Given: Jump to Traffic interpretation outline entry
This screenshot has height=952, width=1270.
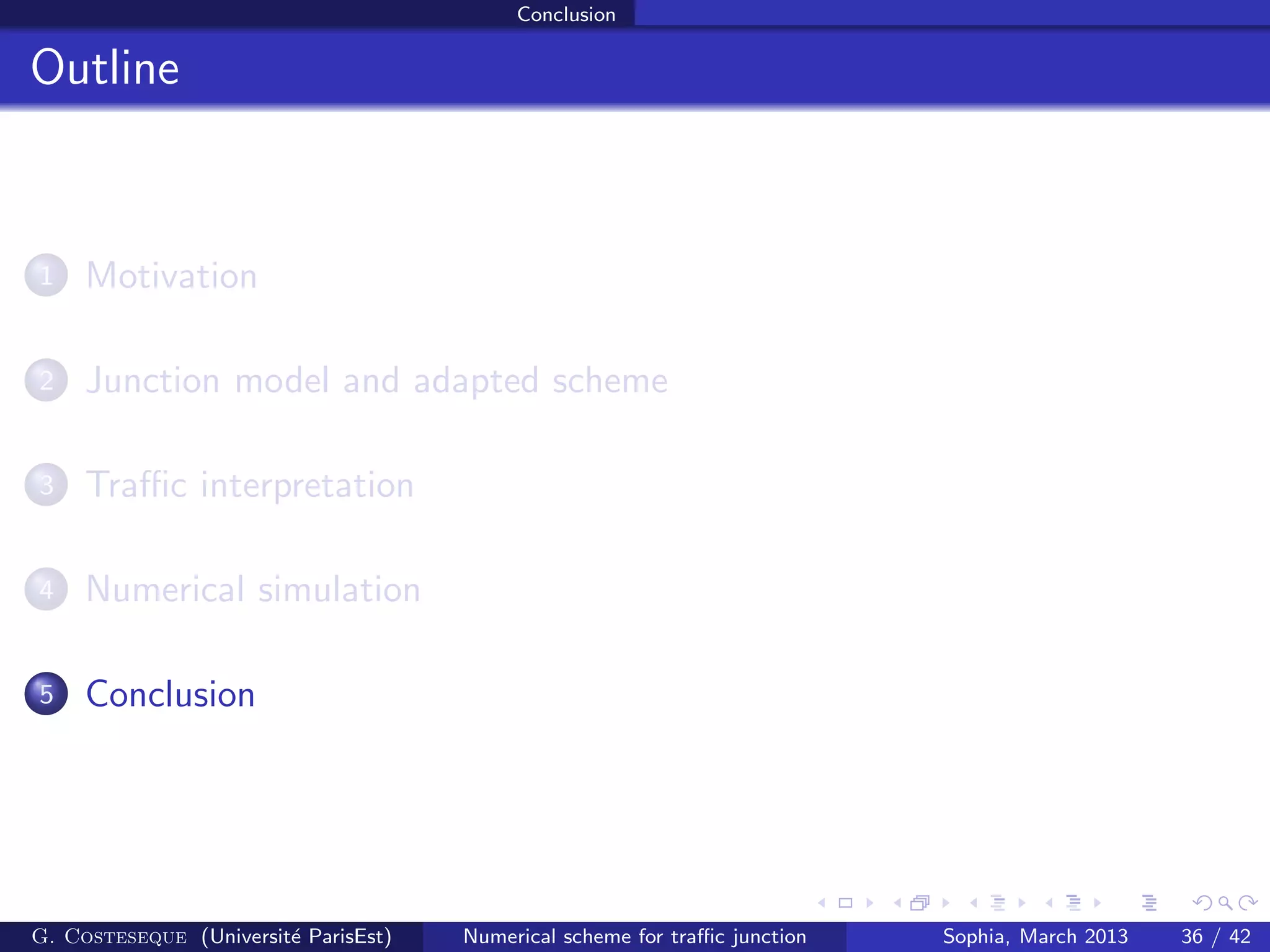Looking at the screenshot, I should (x=250, y=485).
